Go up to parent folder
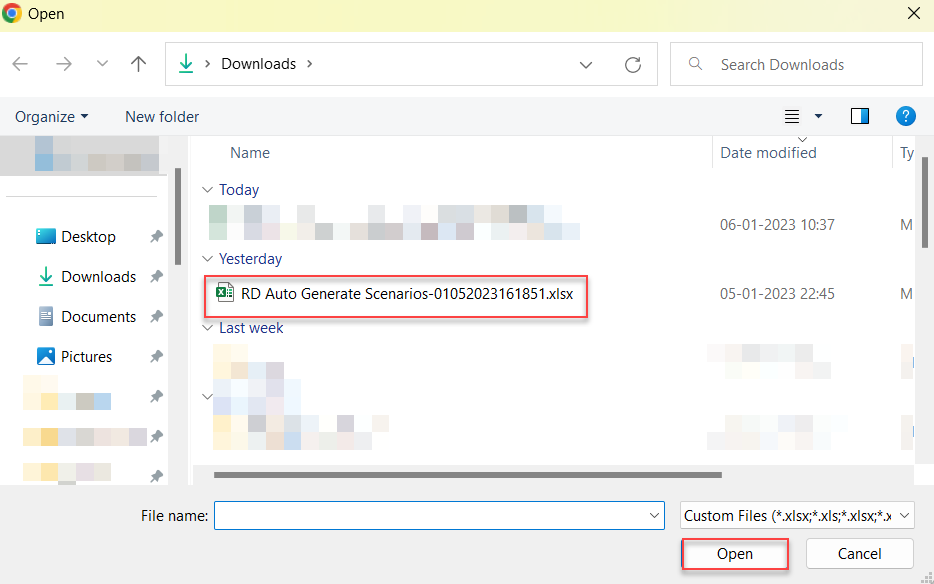Viewport: 934px width, 584px height. (138, 63)
